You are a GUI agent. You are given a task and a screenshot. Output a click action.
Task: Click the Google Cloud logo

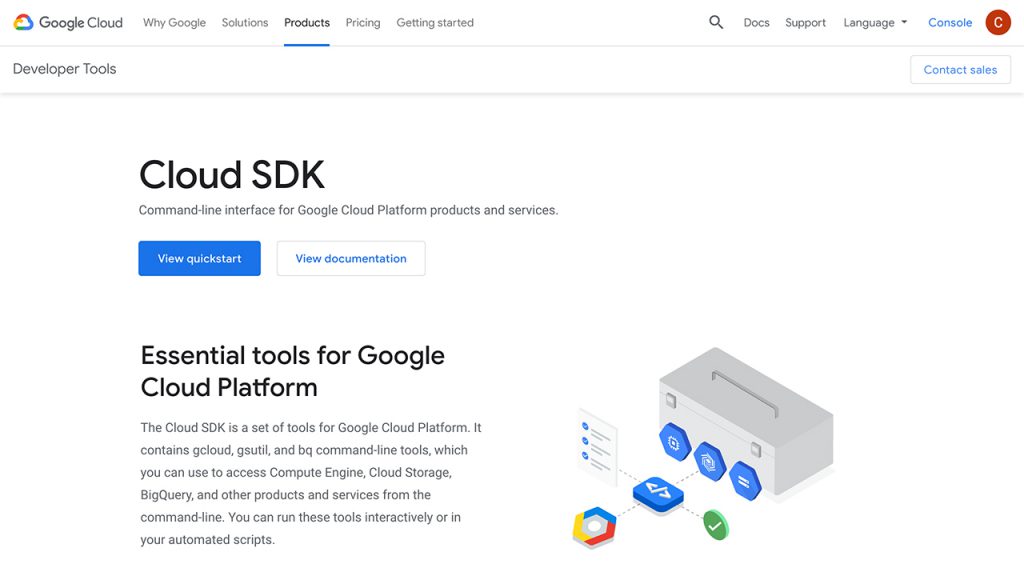[68, 22]
